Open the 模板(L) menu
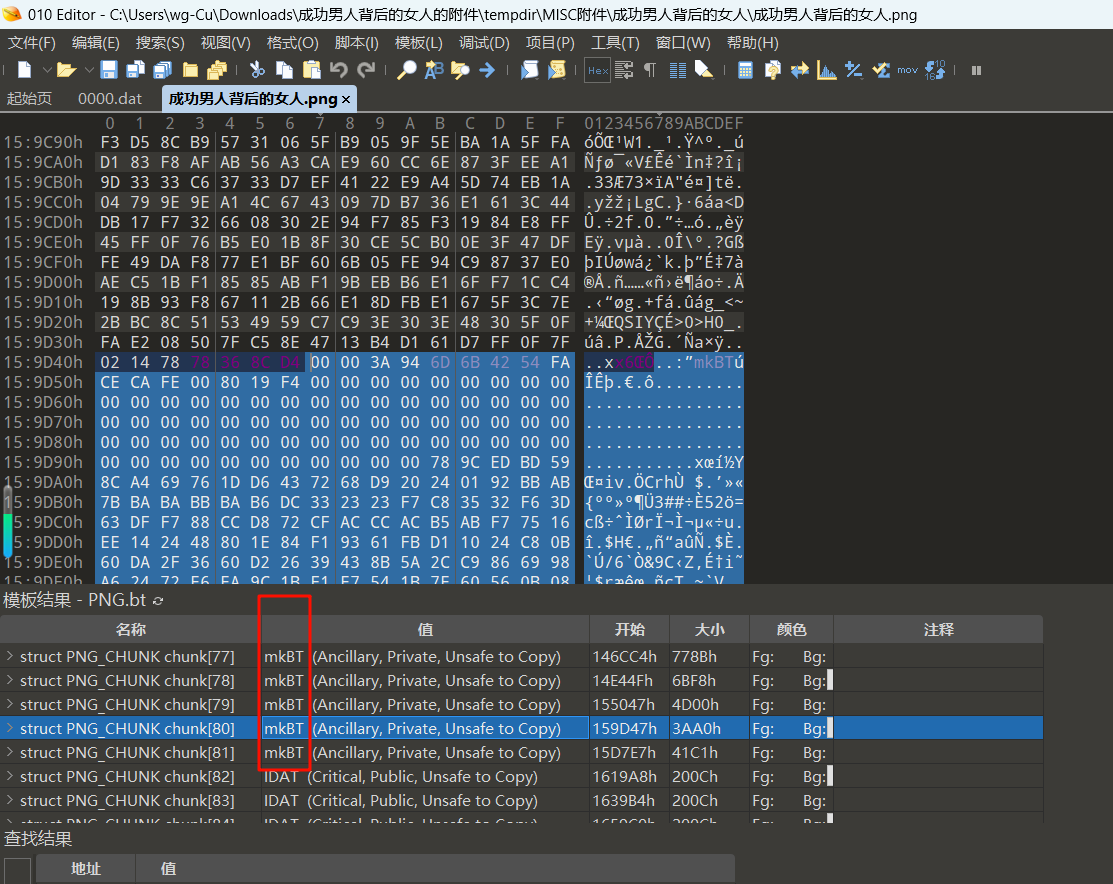This screenshot has width=1113, height=884. click(418, 42)
